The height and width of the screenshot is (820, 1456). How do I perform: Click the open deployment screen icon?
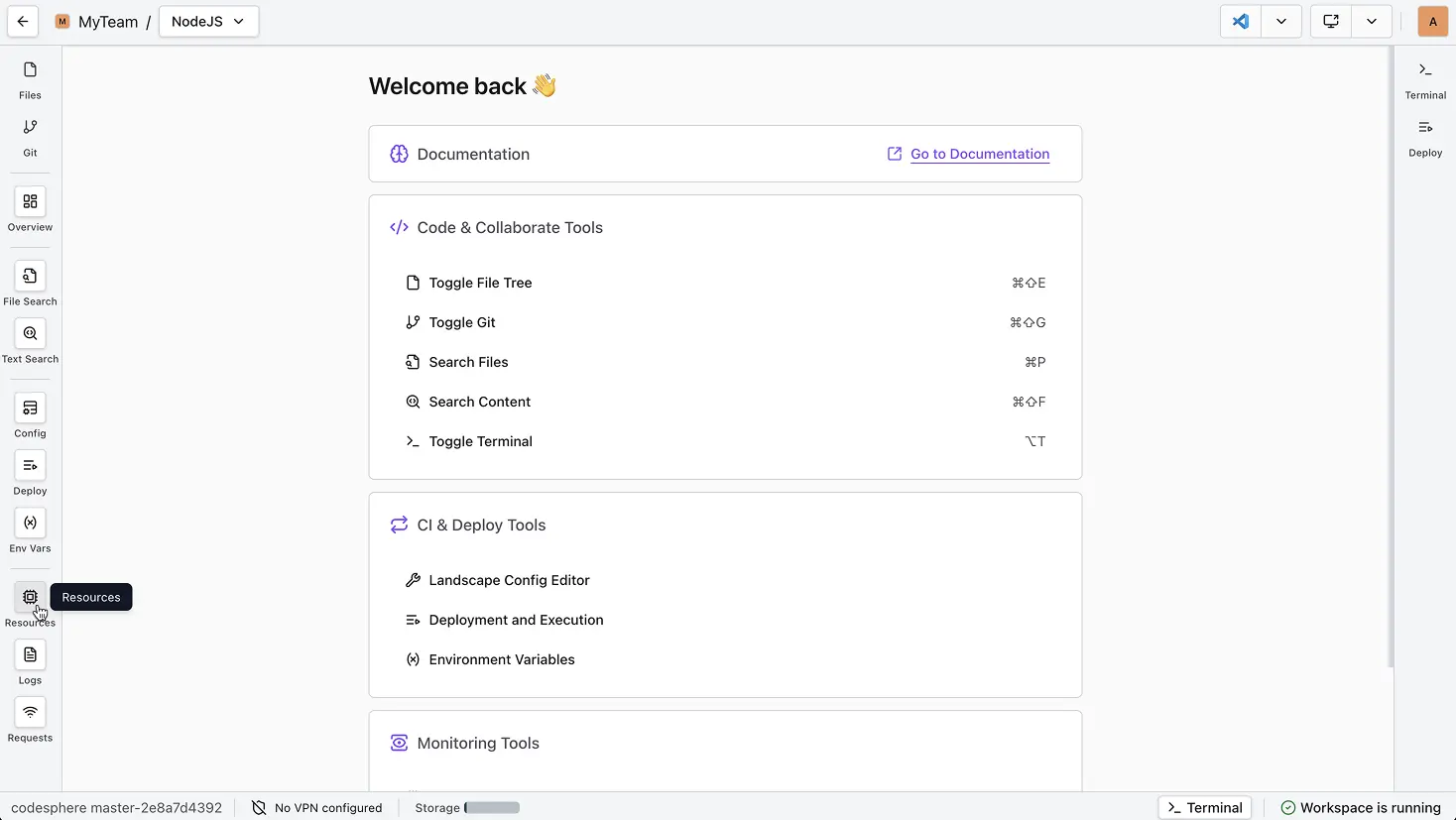(1331, 22)
